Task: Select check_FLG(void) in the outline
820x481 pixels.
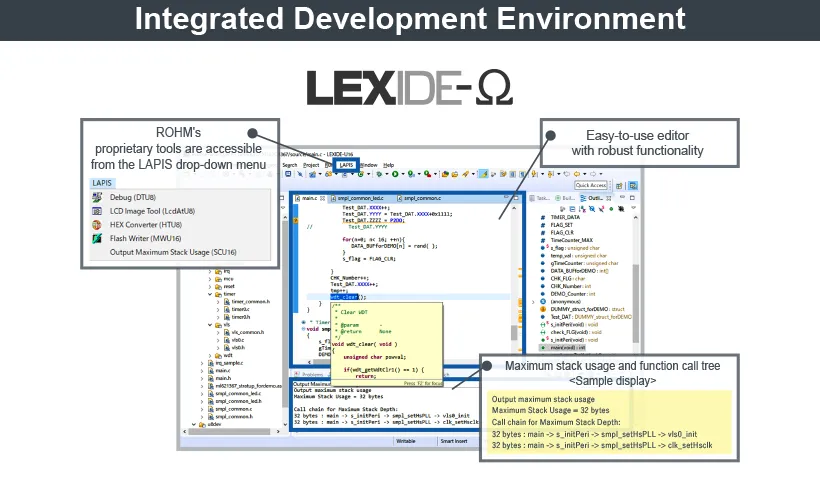Action: coord(576,333)
